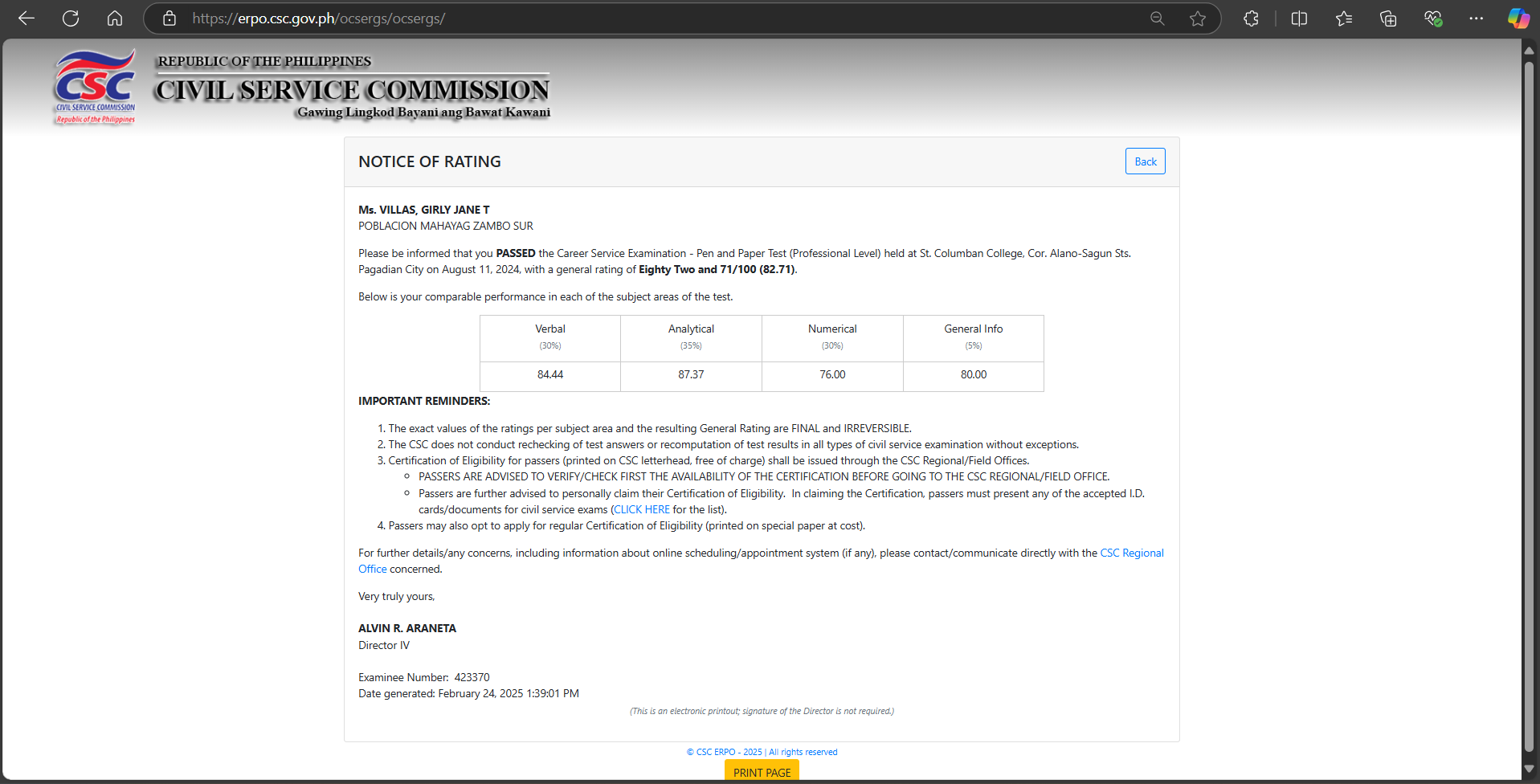Click the Numerical score 76.00
This screenshot has height=784, width=1540.
[x=832, y=374]
